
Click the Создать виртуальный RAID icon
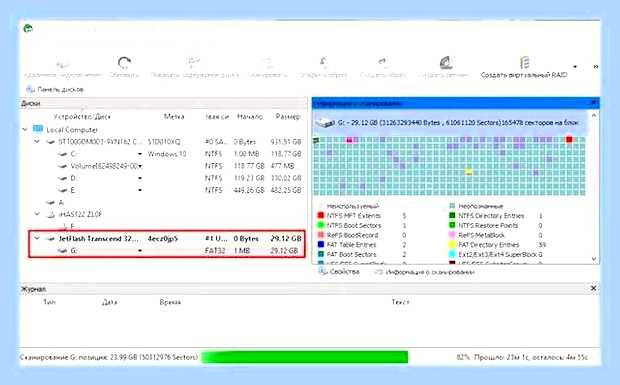[524, 62]
